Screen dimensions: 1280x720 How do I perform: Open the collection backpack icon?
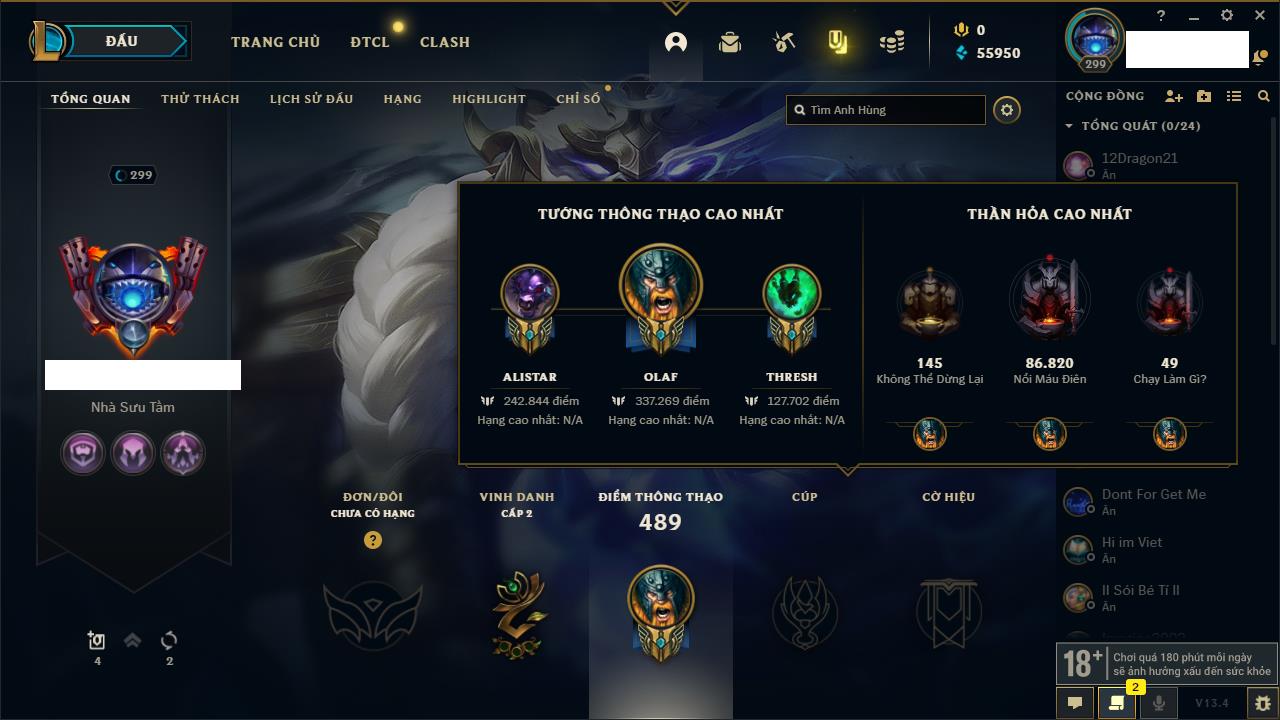tap(730, 42)
